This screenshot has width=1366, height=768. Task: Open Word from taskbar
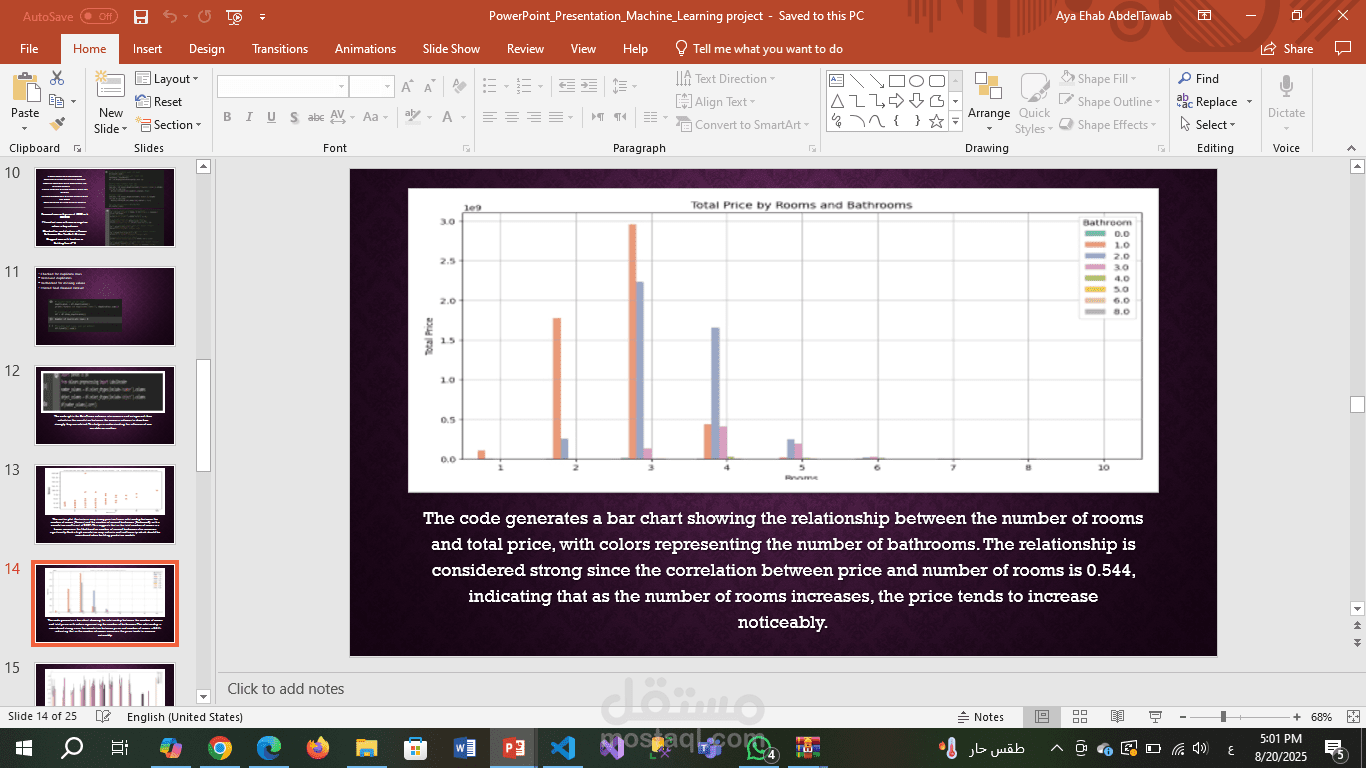(x=465, y=747)
